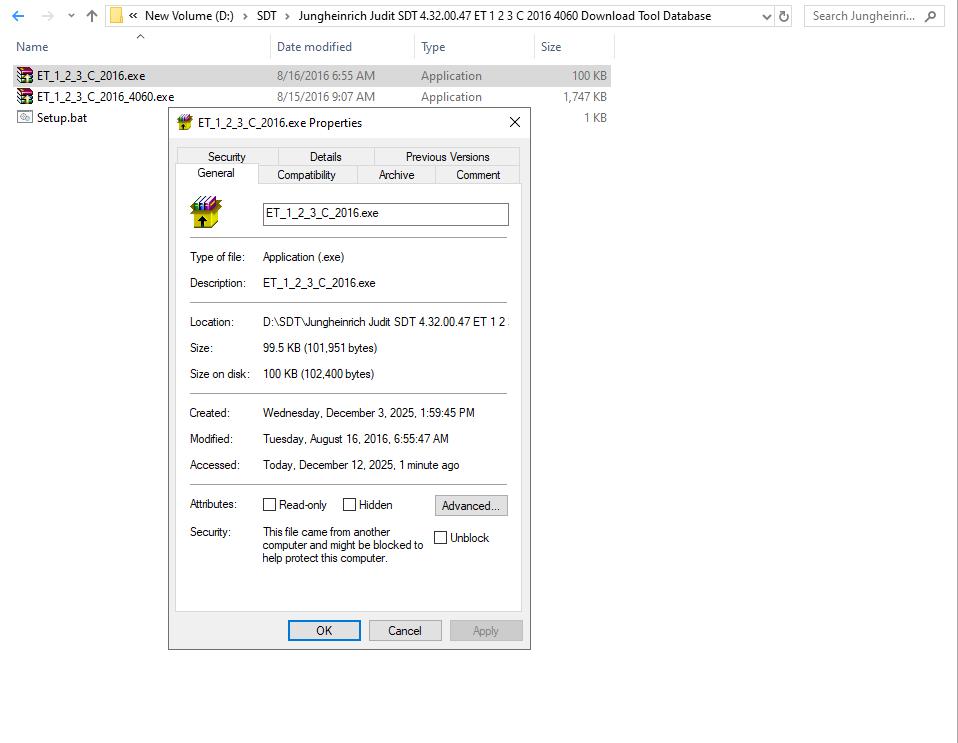Viewport: 958px width, 743px height.
Task: Select ET_1_2_3_C_2016.exe file icon in list
Action: 24,75
